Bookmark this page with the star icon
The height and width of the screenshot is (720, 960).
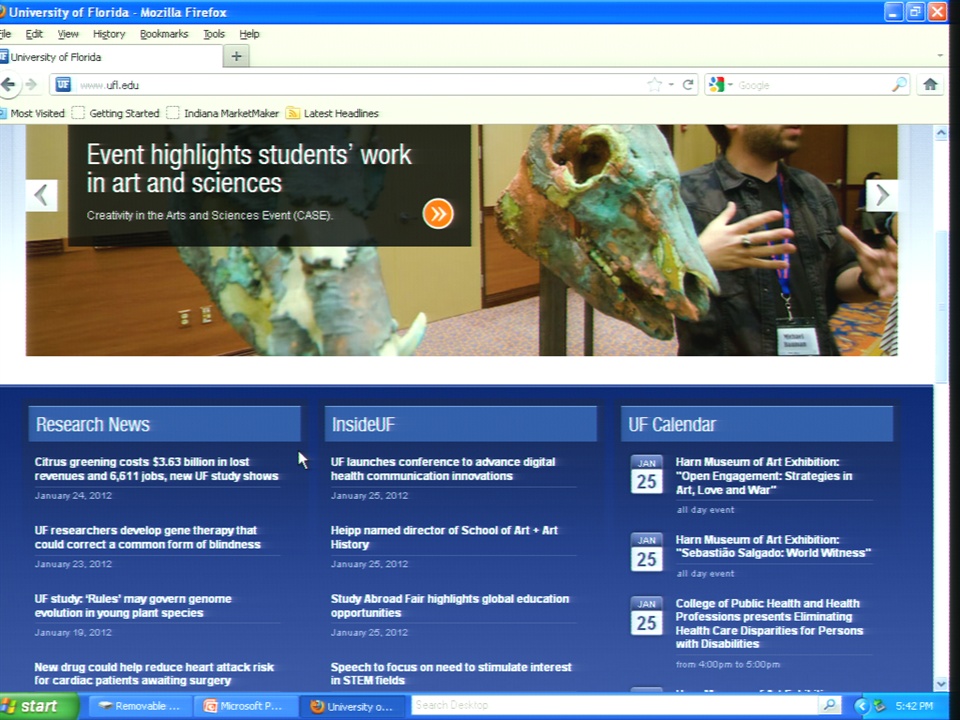tap(654, 84)
